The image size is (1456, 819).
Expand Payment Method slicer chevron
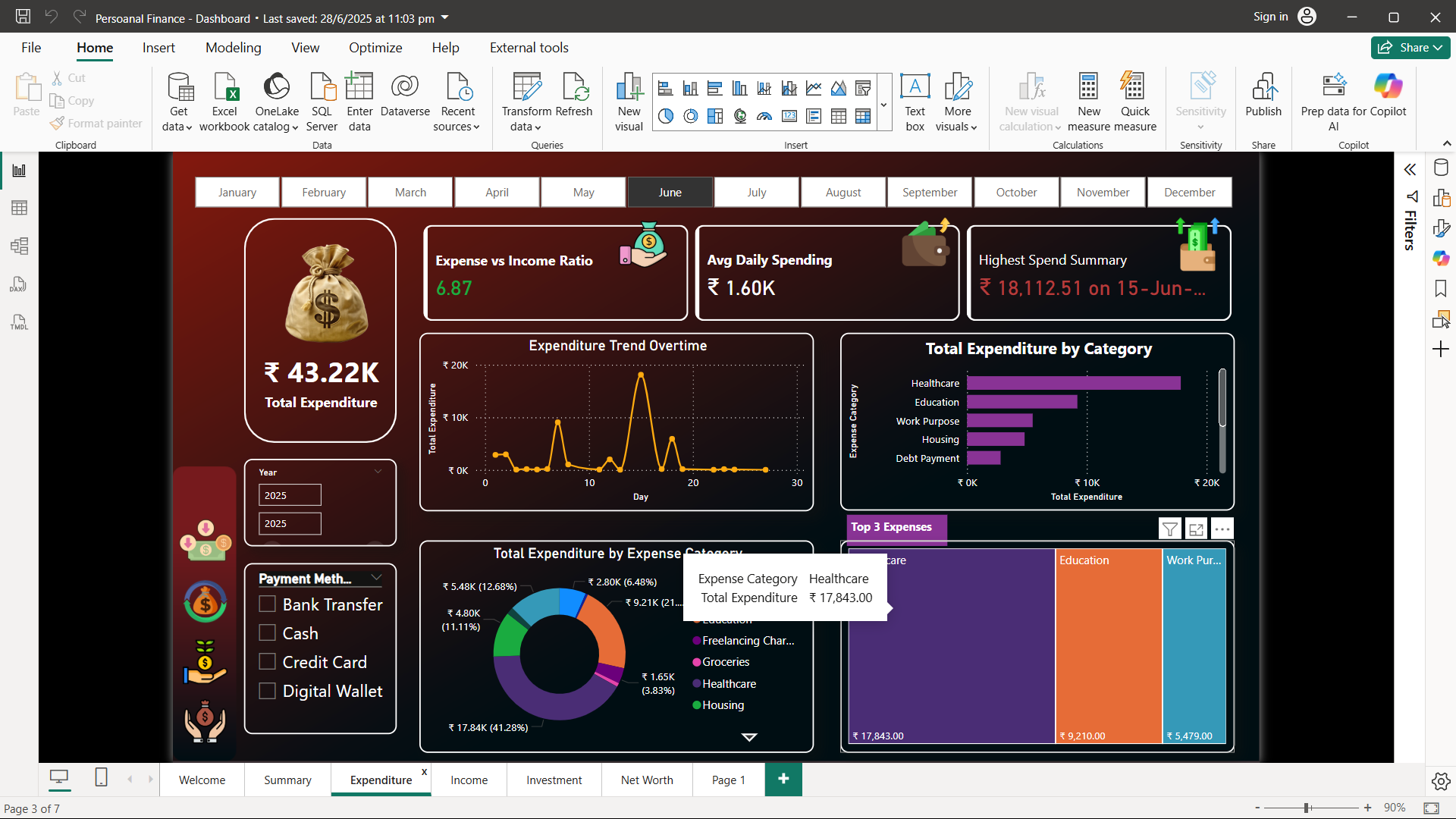point(376,578)
